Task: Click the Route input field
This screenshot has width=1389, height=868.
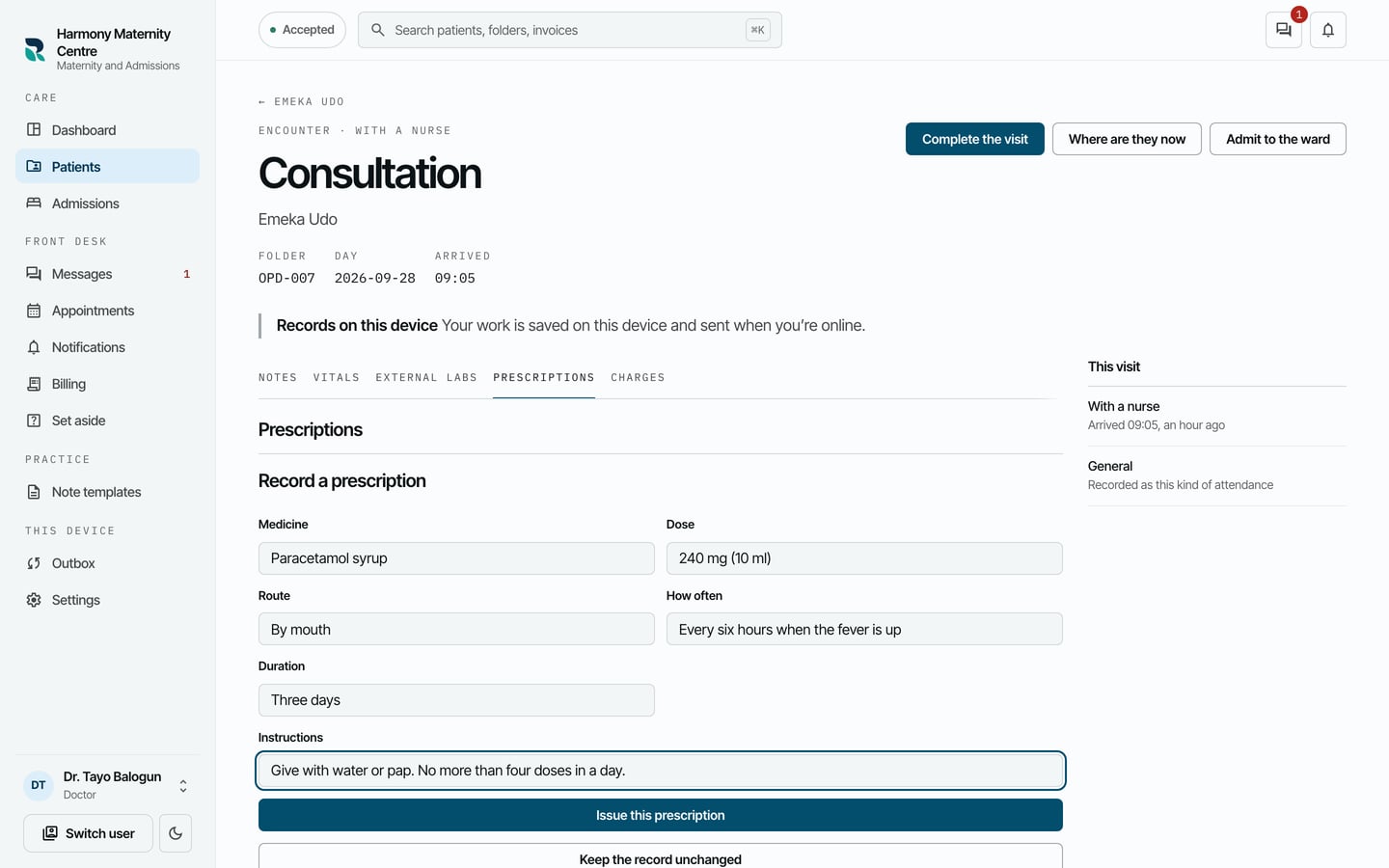Action: [x=456, y=629]
